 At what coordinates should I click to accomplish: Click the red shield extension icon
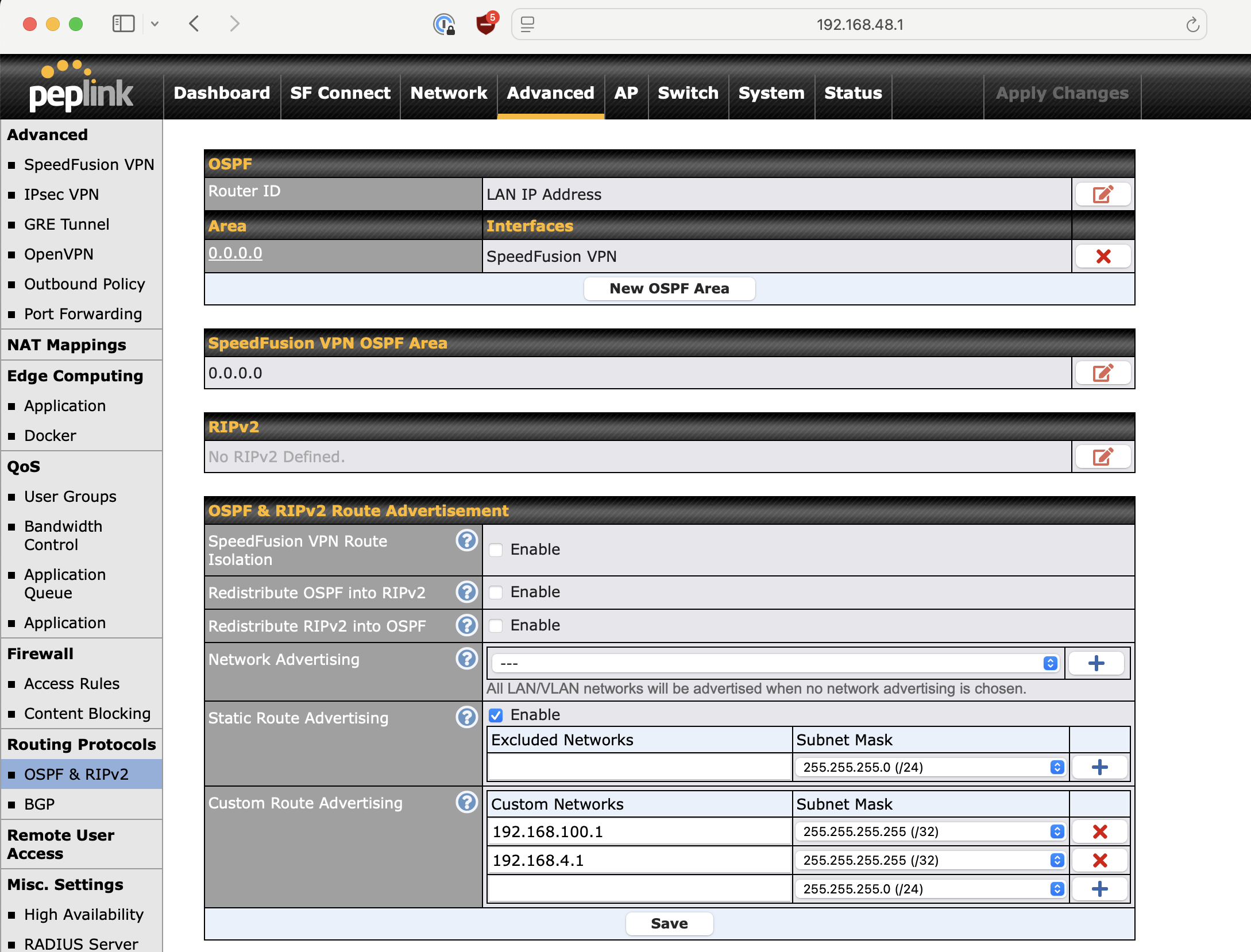(486, 24)
